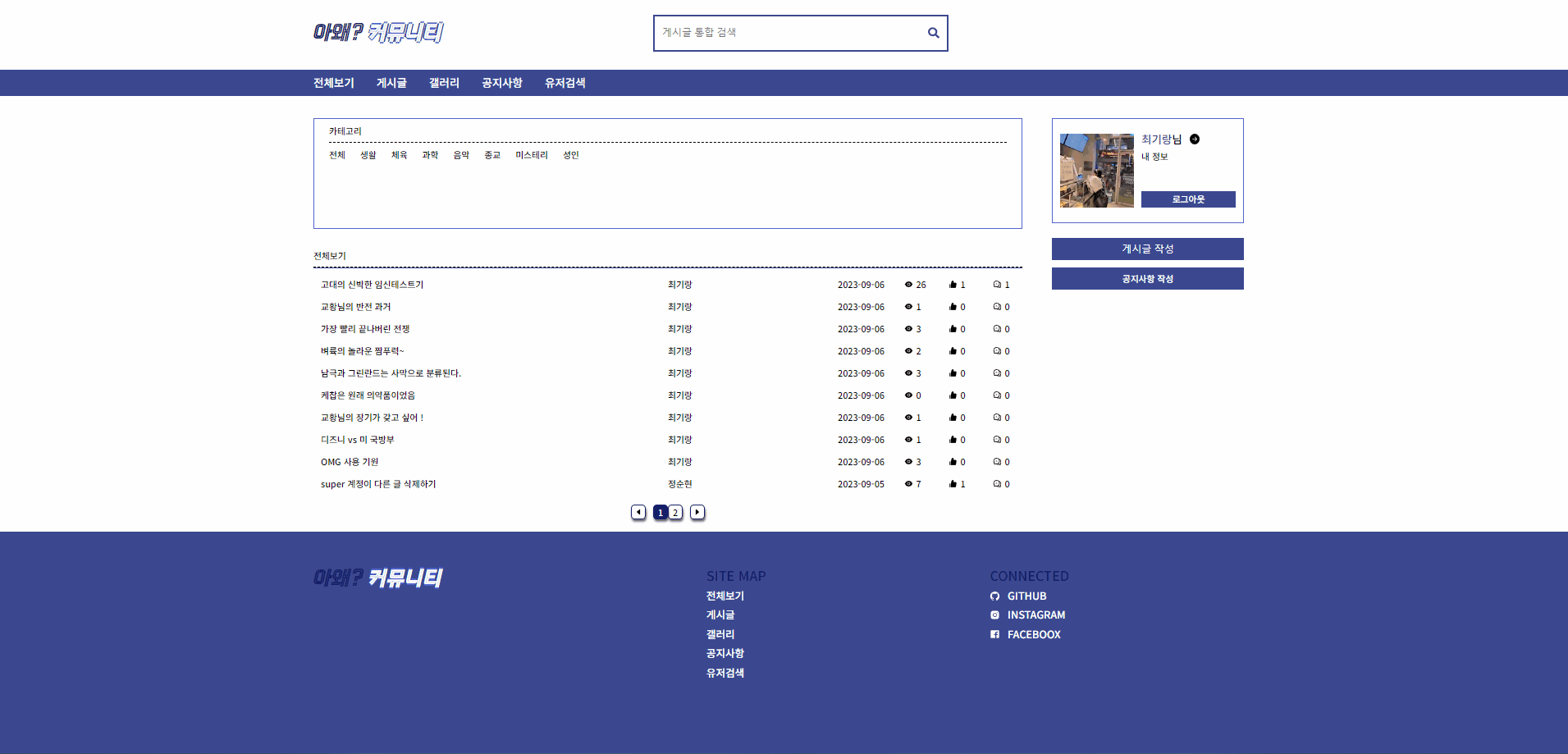Click the 로그아웃 button

[1187, 199]
